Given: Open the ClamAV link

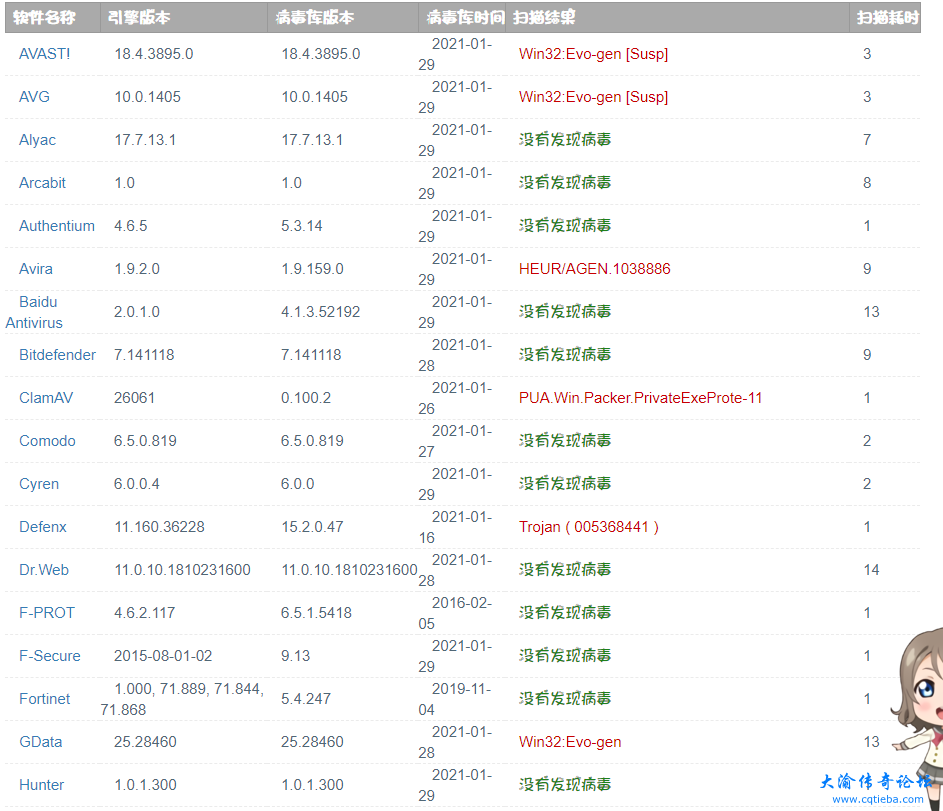Looking at the screenshot, I should 46,398.
